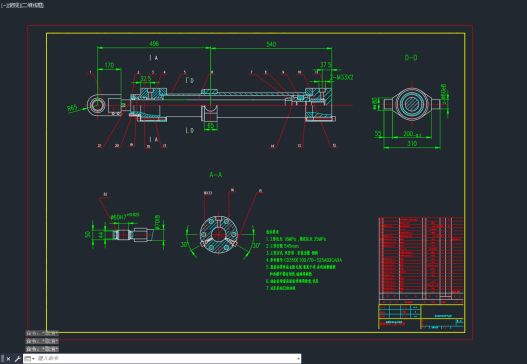The image size is (527, 364).
Task: Click the red parts list table
Action: 421,258
